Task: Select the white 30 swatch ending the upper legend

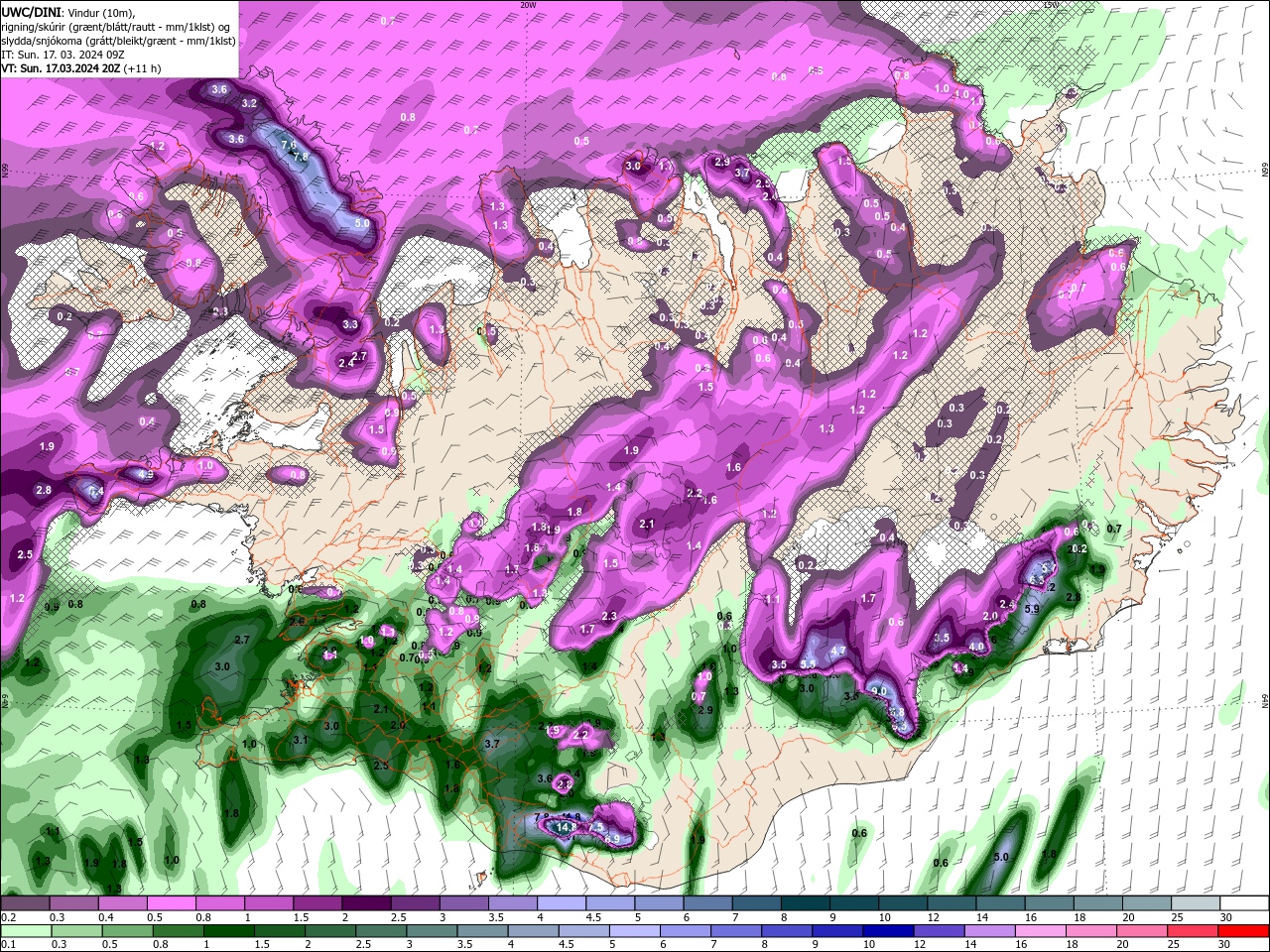Action: click(1245, 903)
